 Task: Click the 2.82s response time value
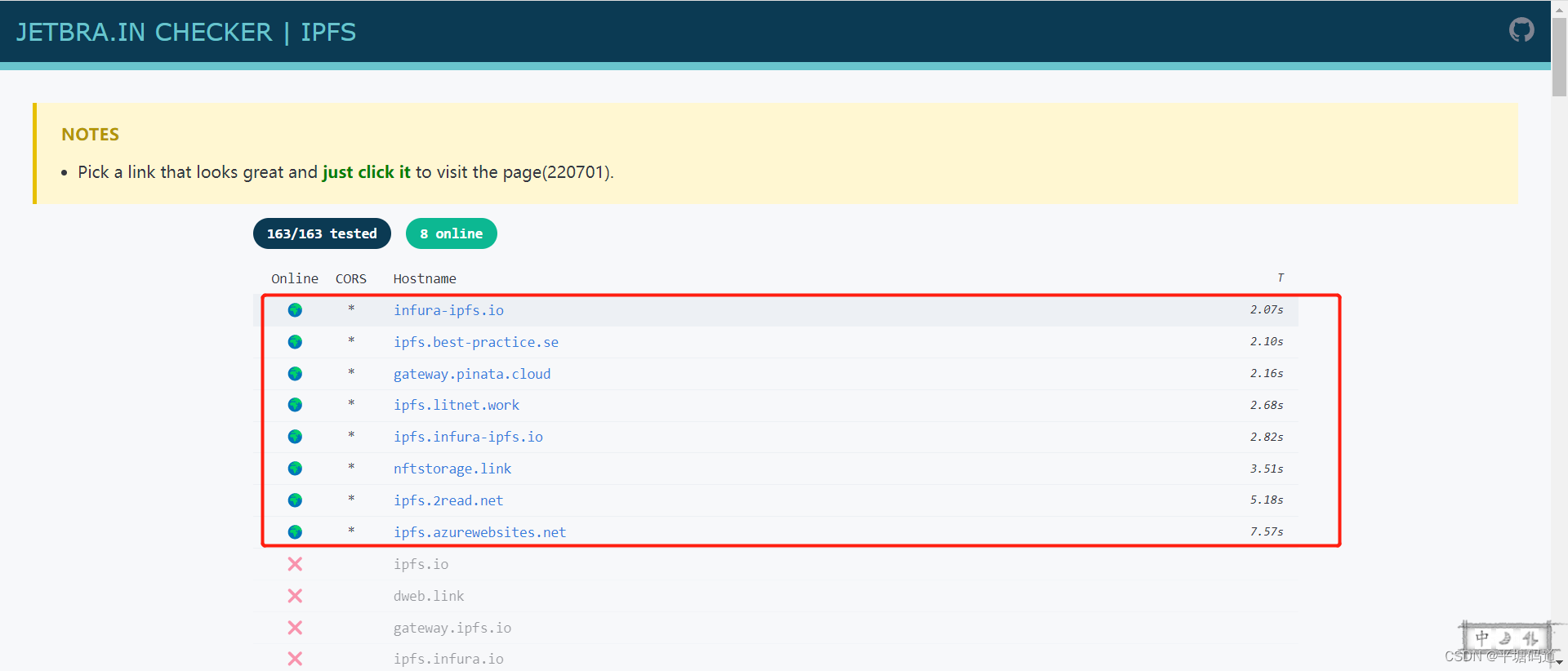(x=1267, y=437)
